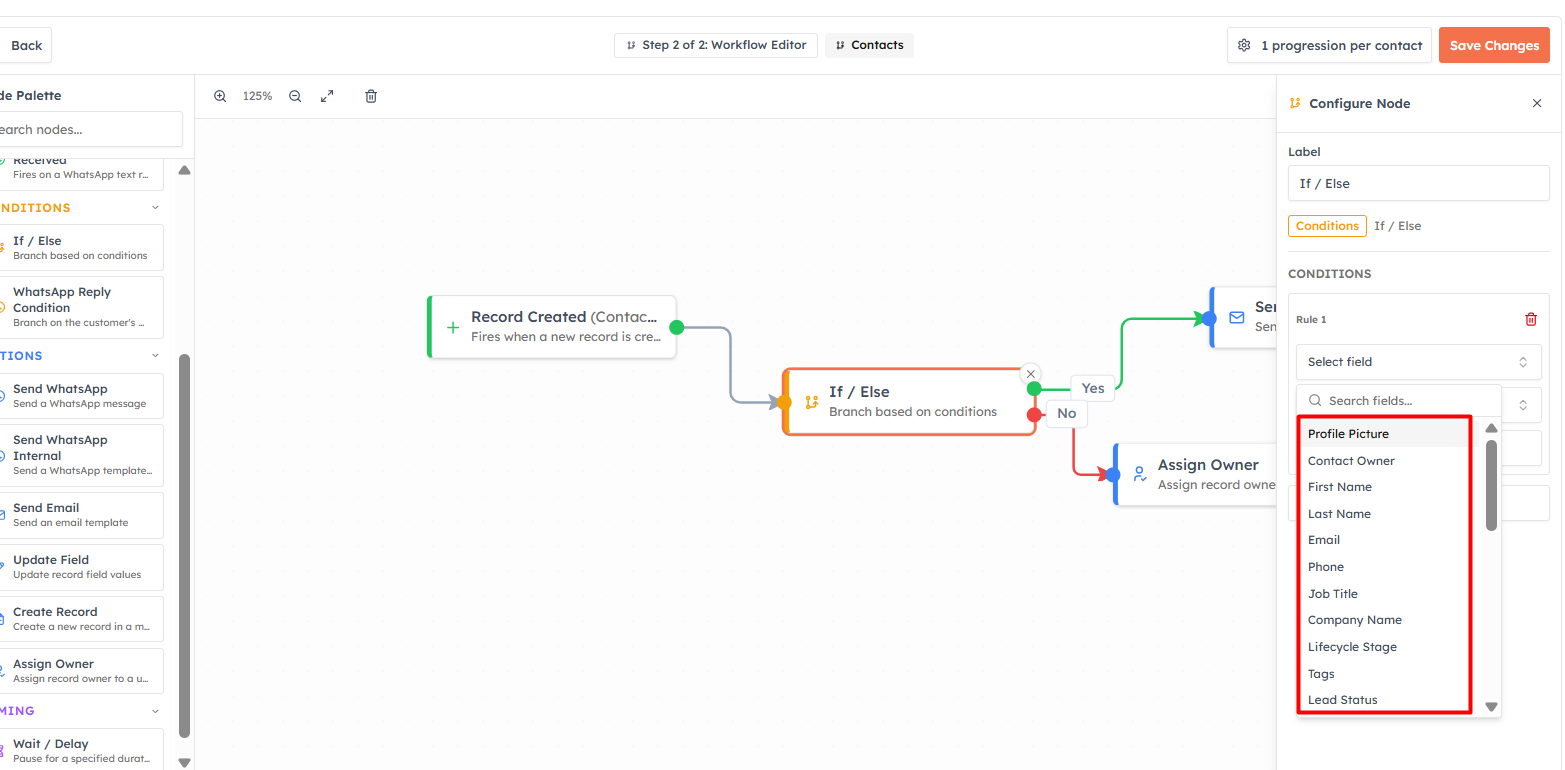Collapse the Conditions palette section chevron
Screen dimensions: 1565x770
155,208
